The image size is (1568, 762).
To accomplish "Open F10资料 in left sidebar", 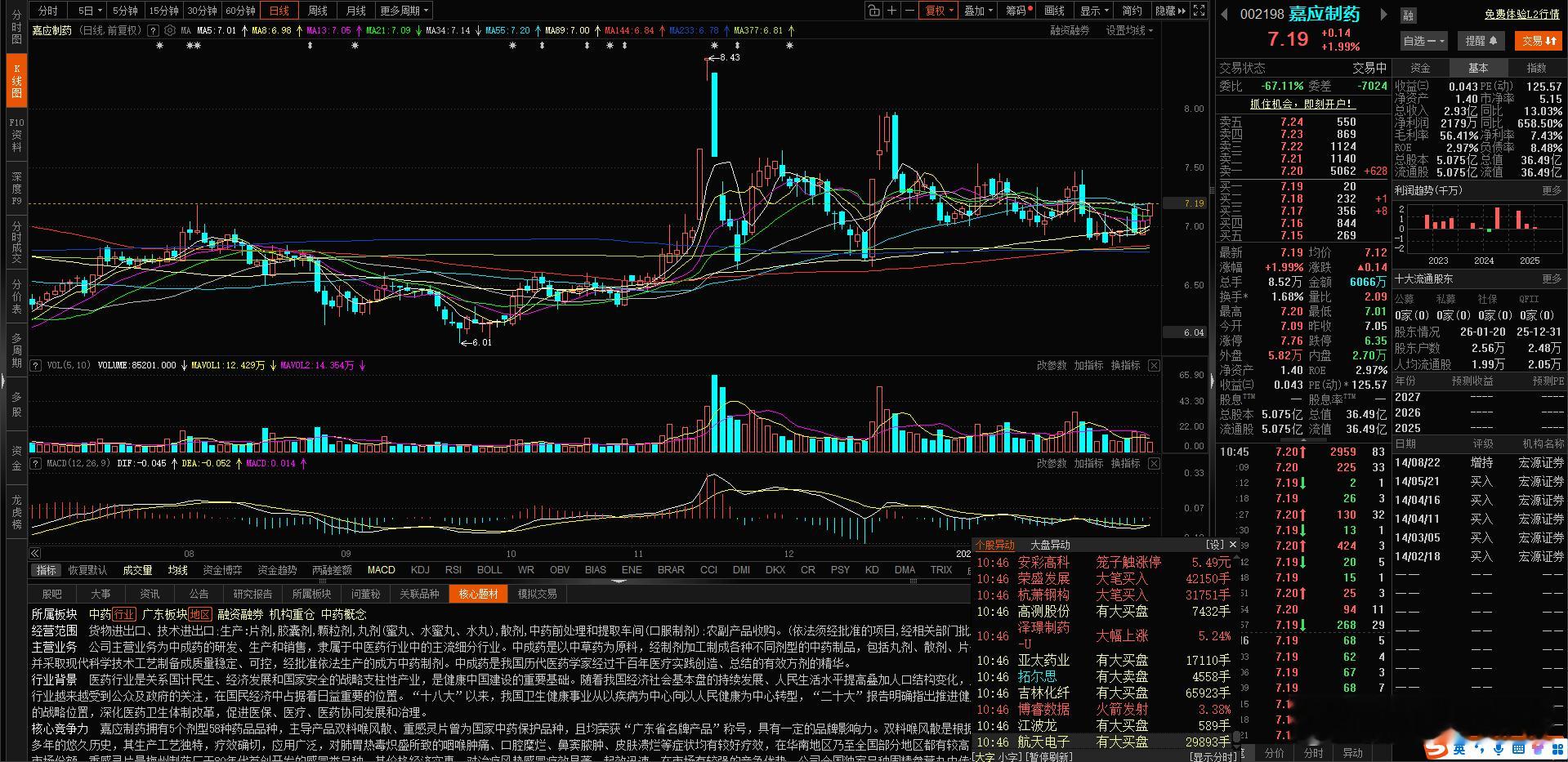I will pyautogui.click(x=16, y=135).
